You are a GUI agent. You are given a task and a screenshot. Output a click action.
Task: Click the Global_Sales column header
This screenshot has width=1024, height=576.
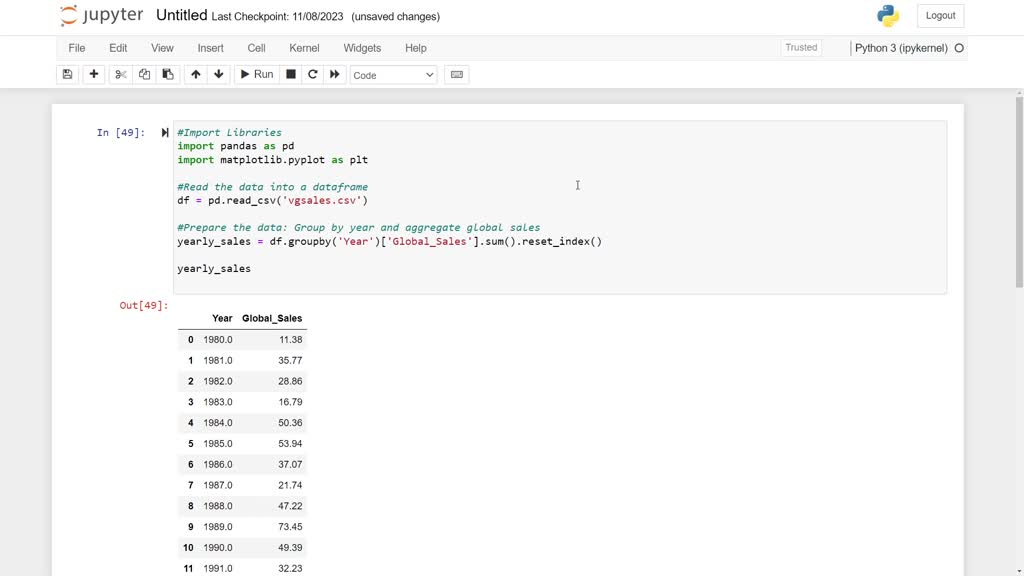[x=272, y=318]
